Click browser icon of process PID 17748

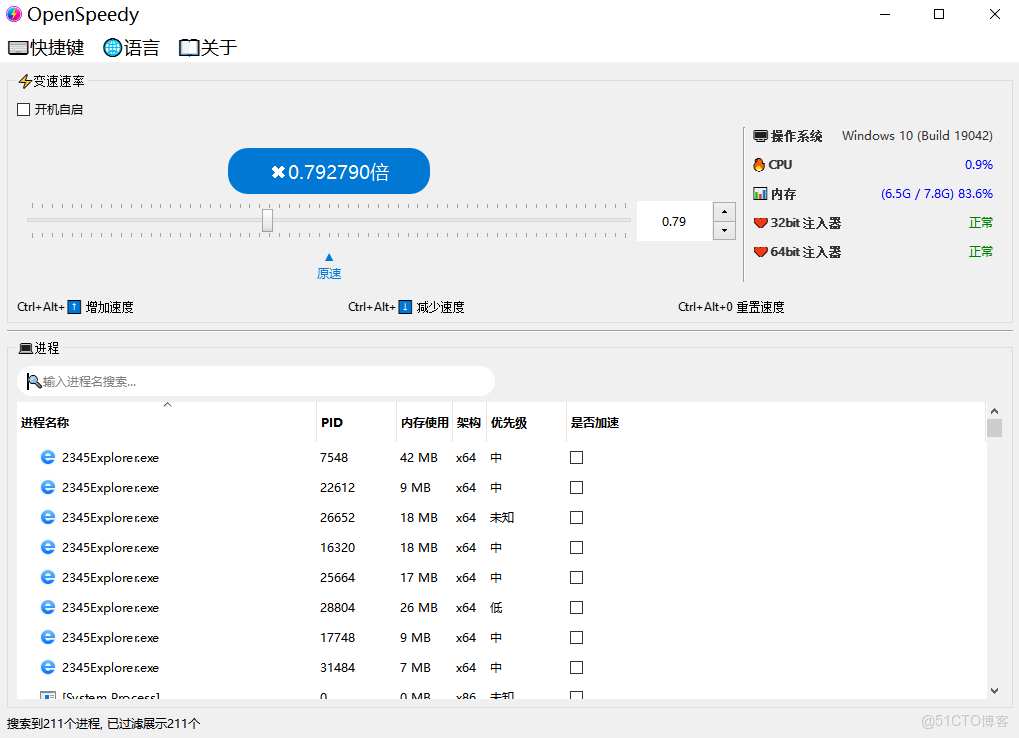[x=47, y=637]
